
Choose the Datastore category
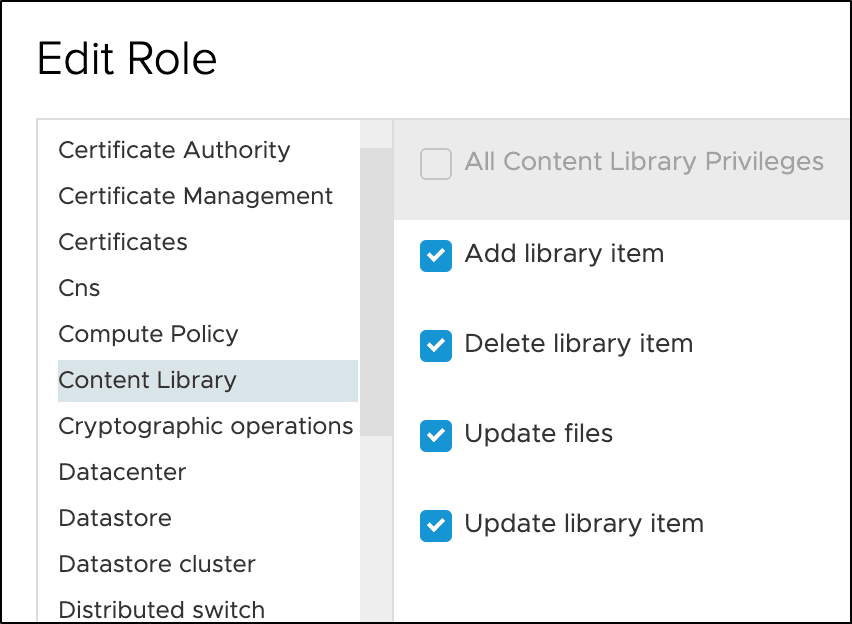click(115, 518)
